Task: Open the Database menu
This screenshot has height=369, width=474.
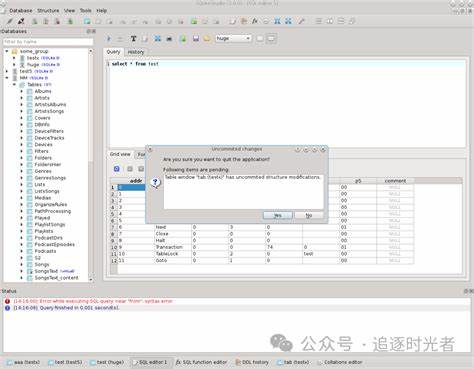Action: click(x=21, y=11)
